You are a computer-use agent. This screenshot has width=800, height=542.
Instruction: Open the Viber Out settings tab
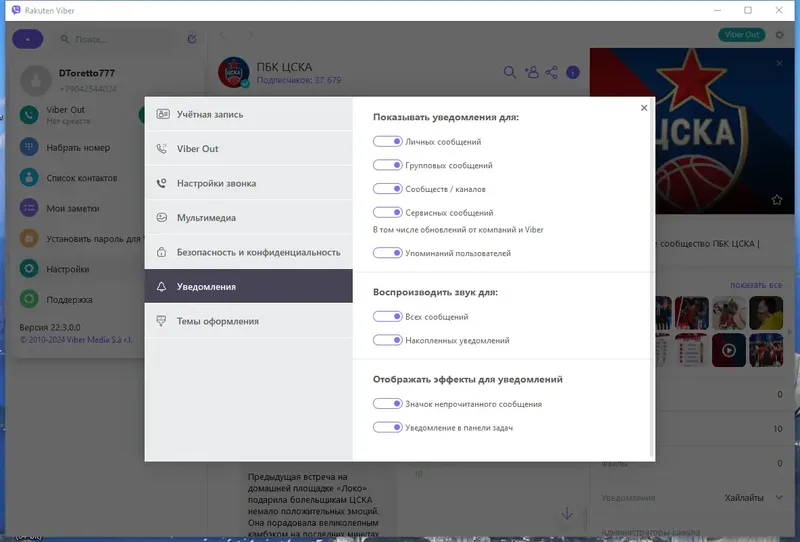[248, 149]
